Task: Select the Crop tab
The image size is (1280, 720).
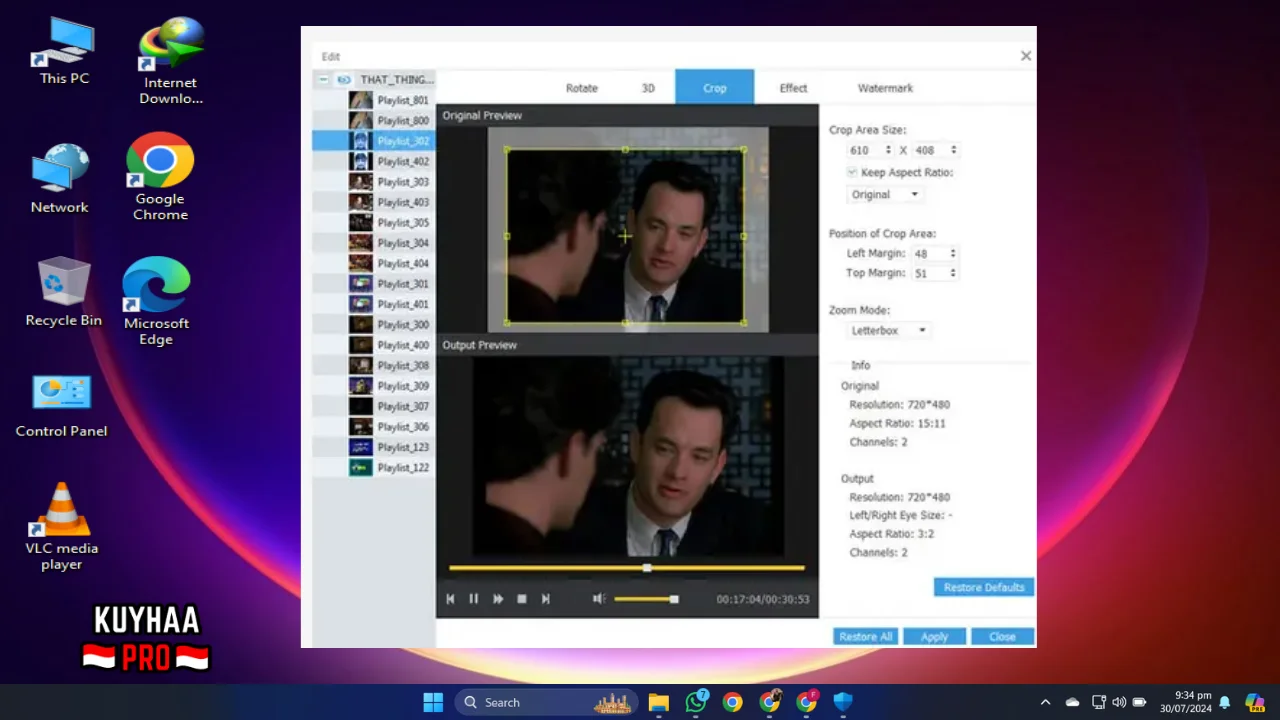Action: 715,87
